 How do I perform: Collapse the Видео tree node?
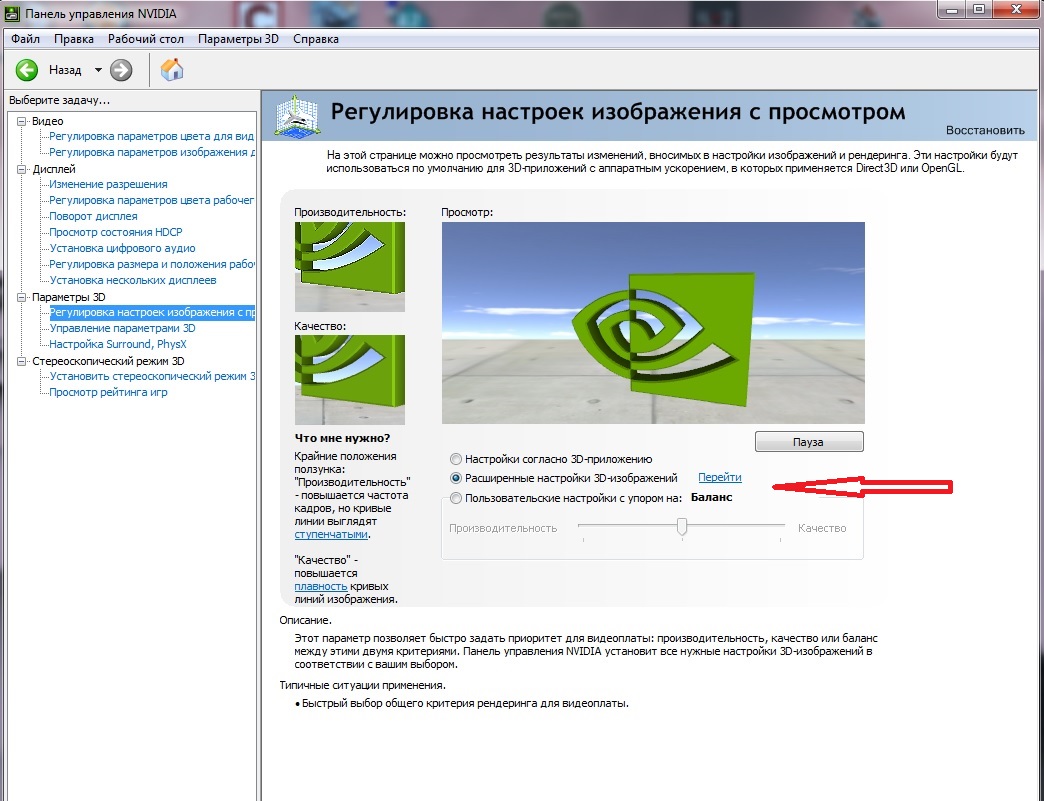pyautogui.click(x=21, y=121)
